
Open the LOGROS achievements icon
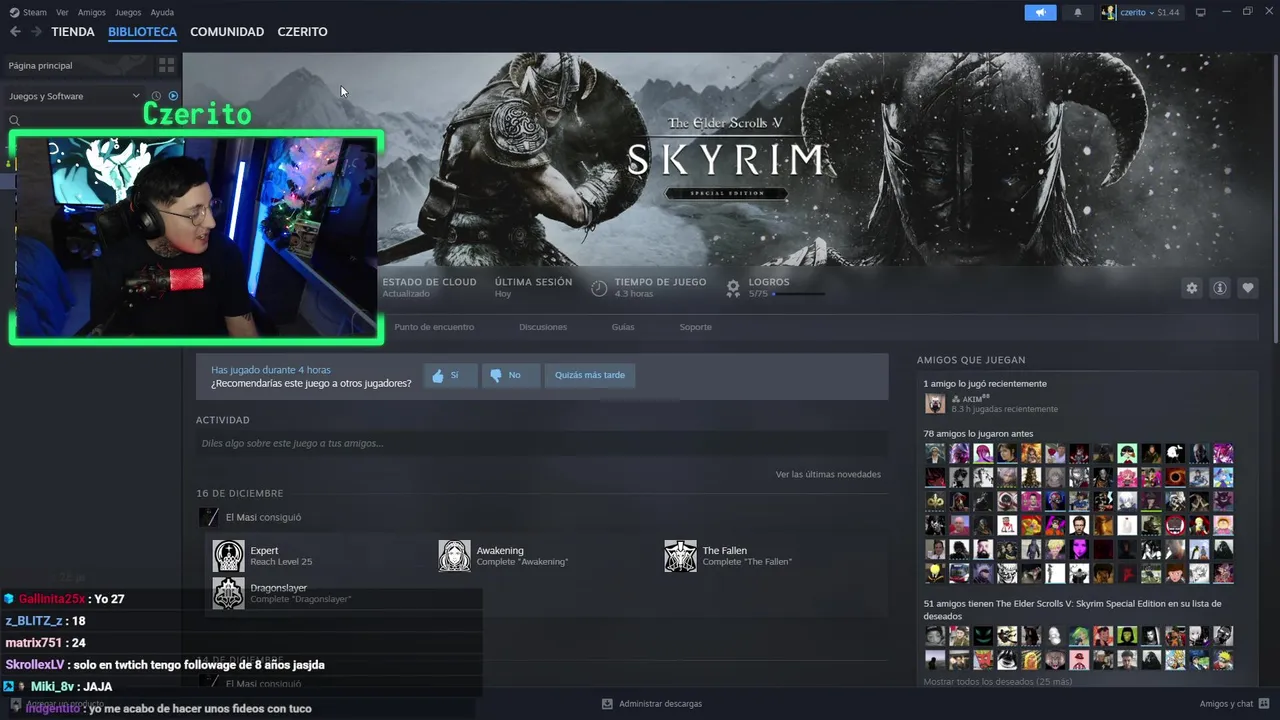coord(733,288)
